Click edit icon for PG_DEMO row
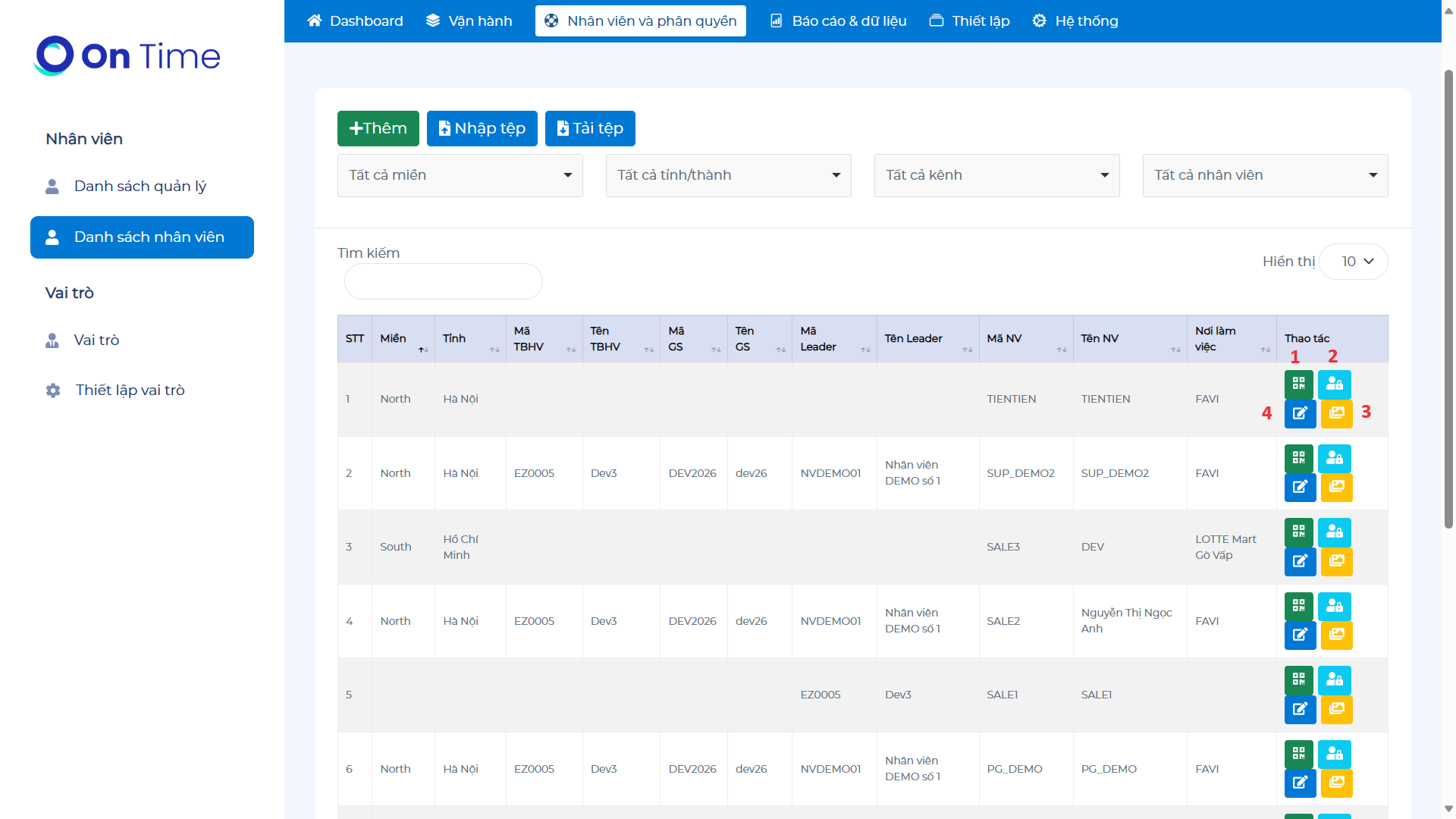 [x=1300, y=783]
